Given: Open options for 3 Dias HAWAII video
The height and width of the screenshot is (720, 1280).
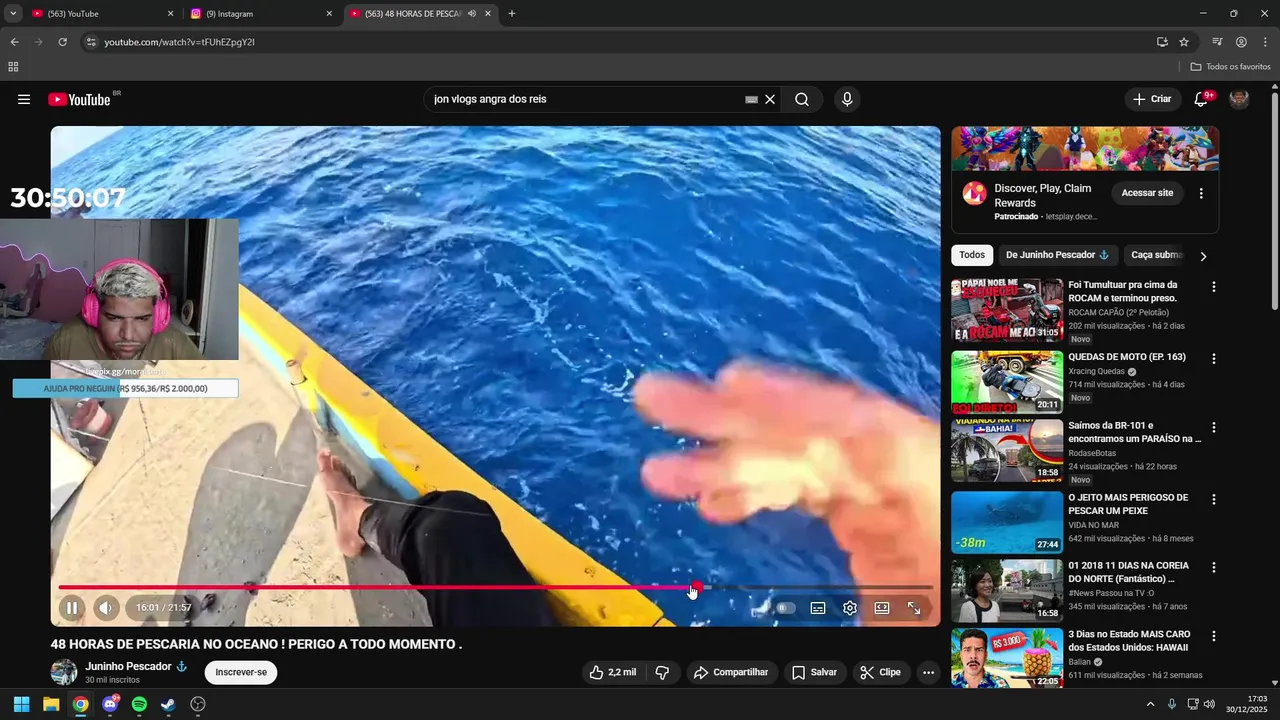Looking at the screenshot, I should [x=1214, y=636].
